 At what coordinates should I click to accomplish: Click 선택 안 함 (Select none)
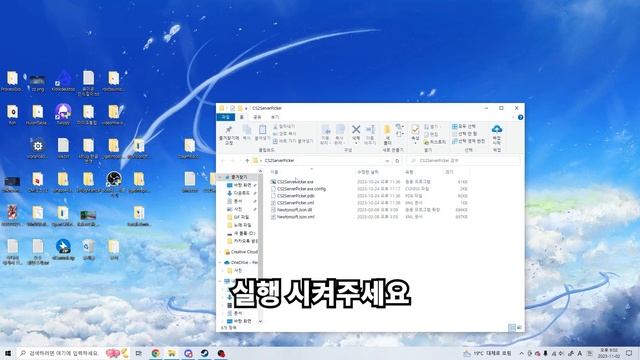pyautogui.click(x=464, y=134)
